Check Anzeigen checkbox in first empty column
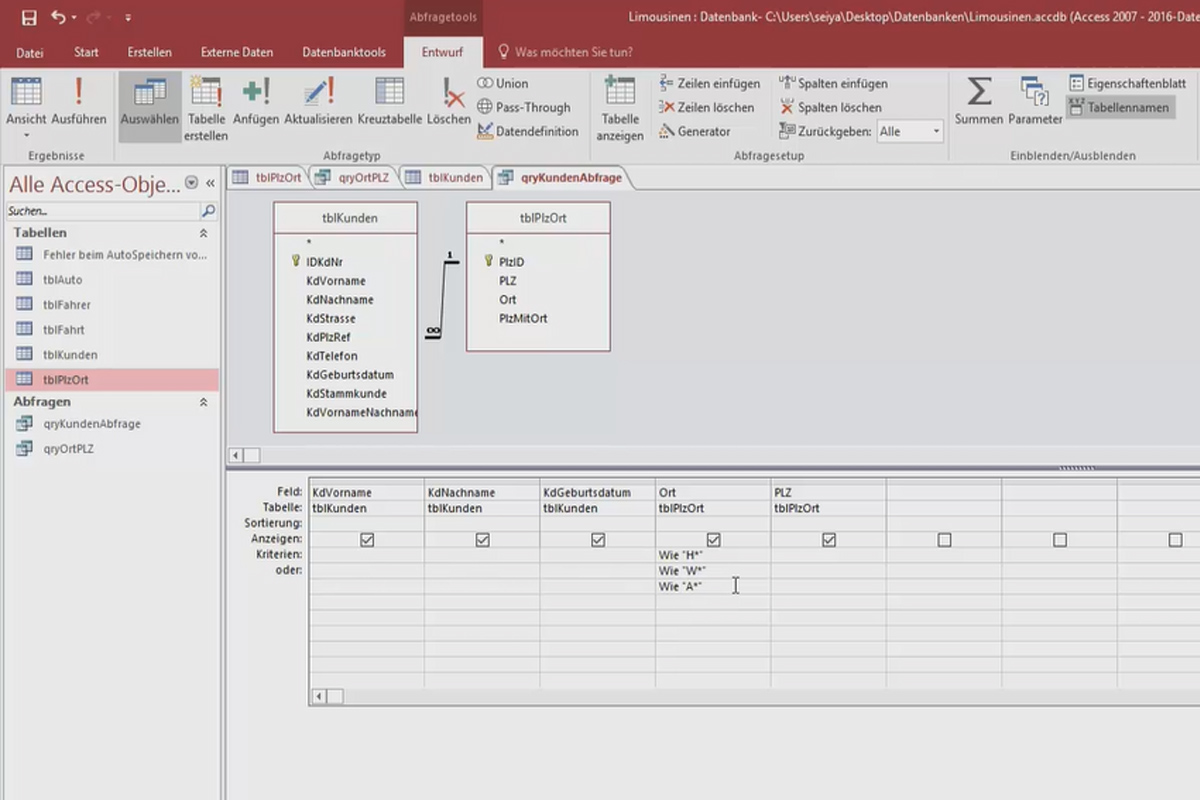The height and width of the screenshot is (800, 1200). (944, 540)
